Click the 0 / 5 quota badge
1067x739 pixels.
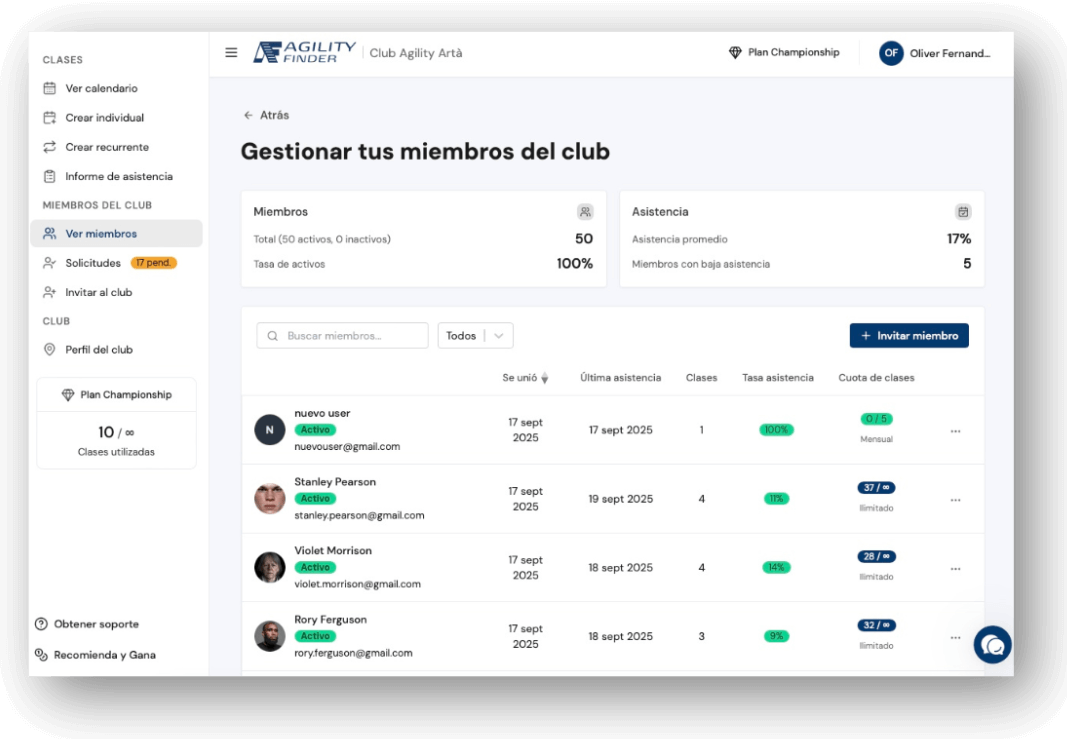click(x=876, y=419)
